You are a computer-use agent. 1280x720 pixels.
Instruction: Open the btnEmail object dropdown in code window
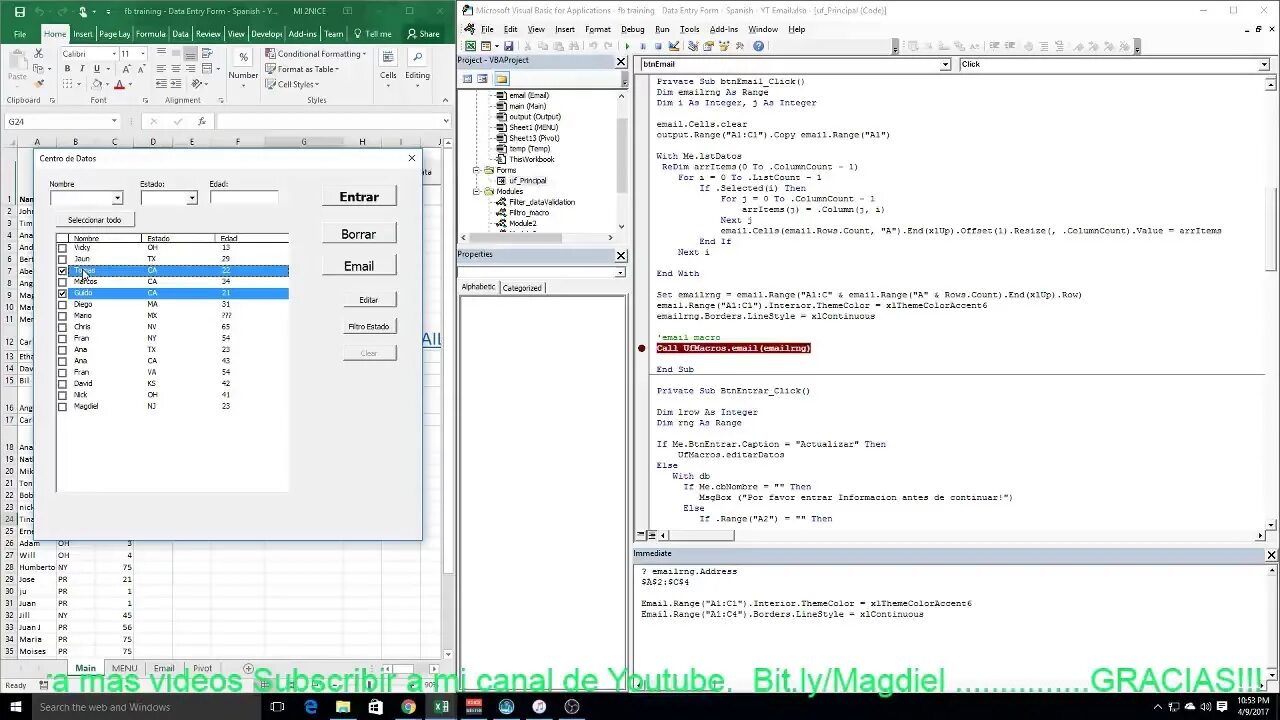coord(945,64)
